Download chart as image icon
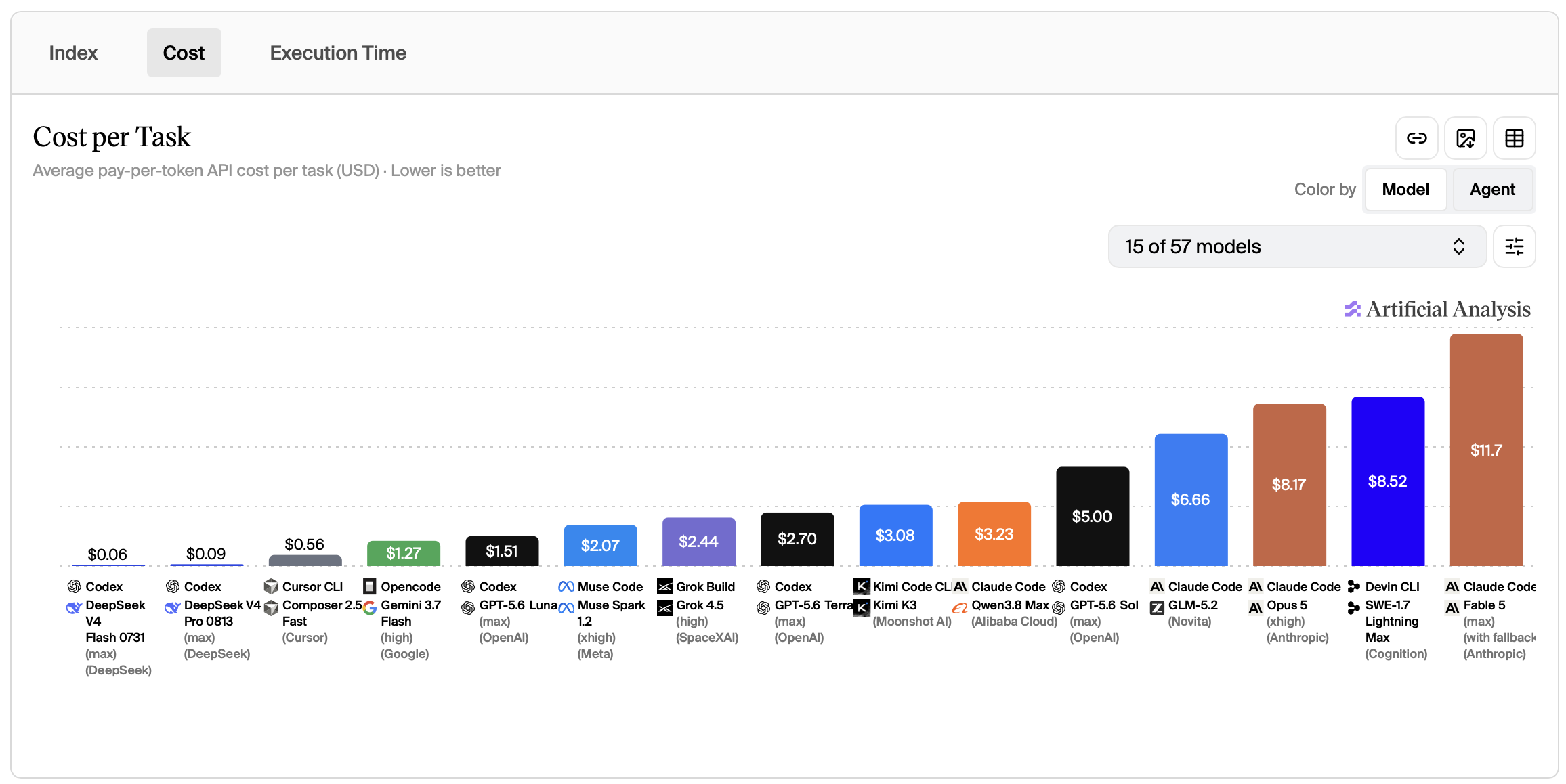This screenshot has height=784, width=1566. pyautogui.click(x=1465, y=139)
